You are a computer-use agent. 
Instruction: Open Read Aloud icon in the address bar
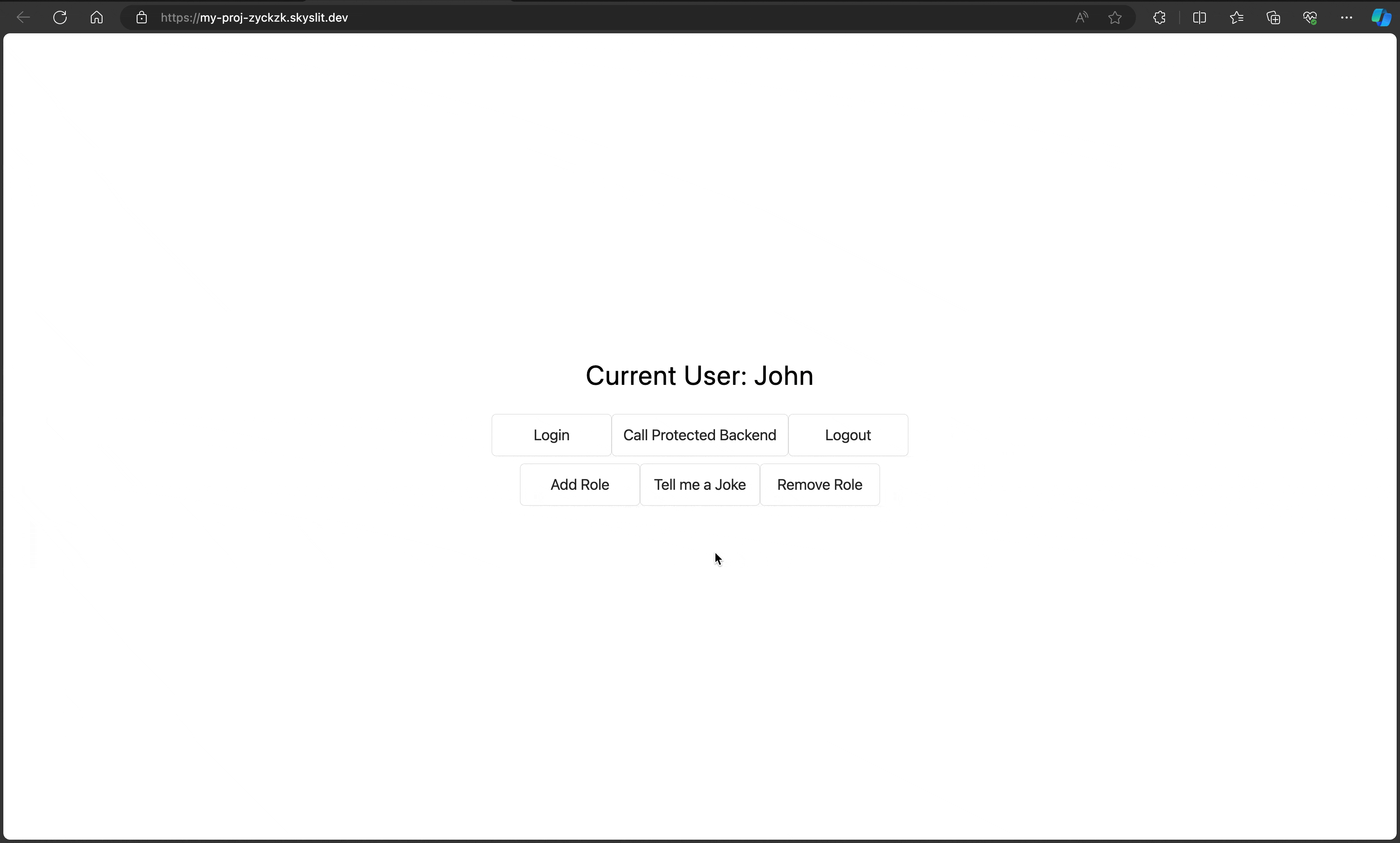tap(1082, 17)
